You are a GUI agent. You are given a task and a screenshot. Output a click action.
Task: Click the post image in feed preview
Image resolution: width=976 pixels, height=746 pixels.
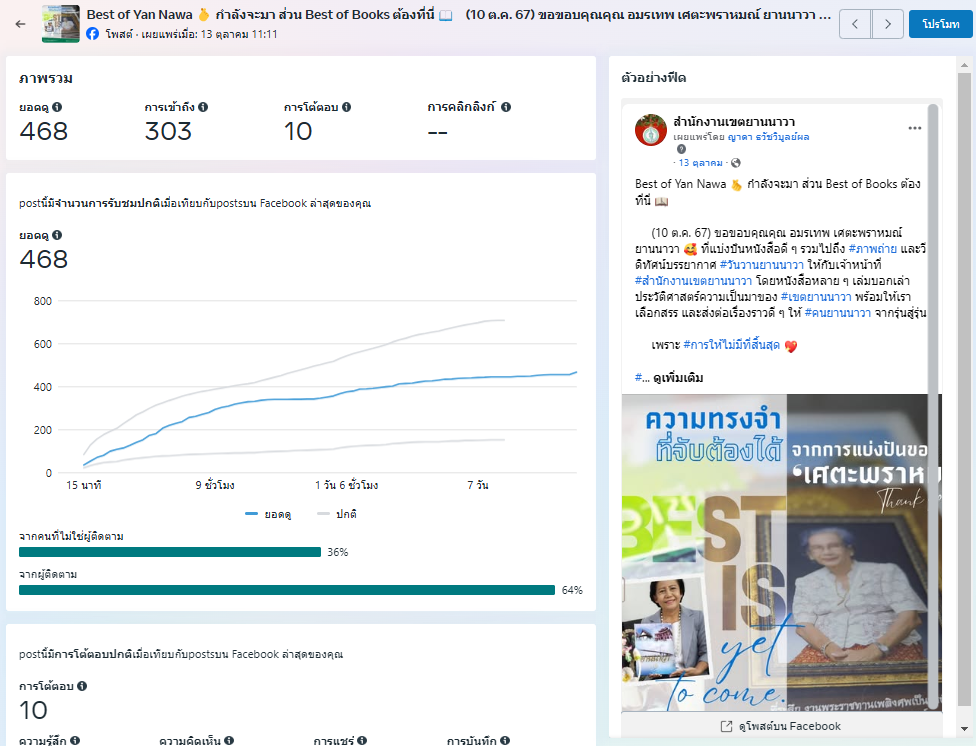780,552
